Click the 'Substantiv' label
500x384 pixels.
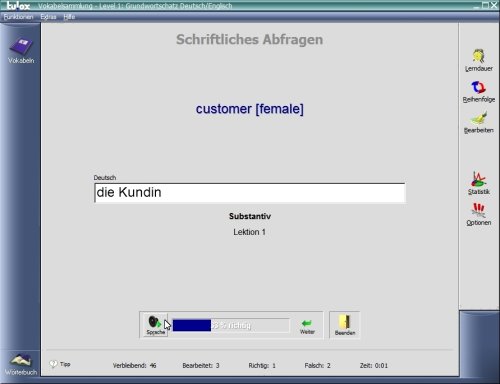click(250, 216)
